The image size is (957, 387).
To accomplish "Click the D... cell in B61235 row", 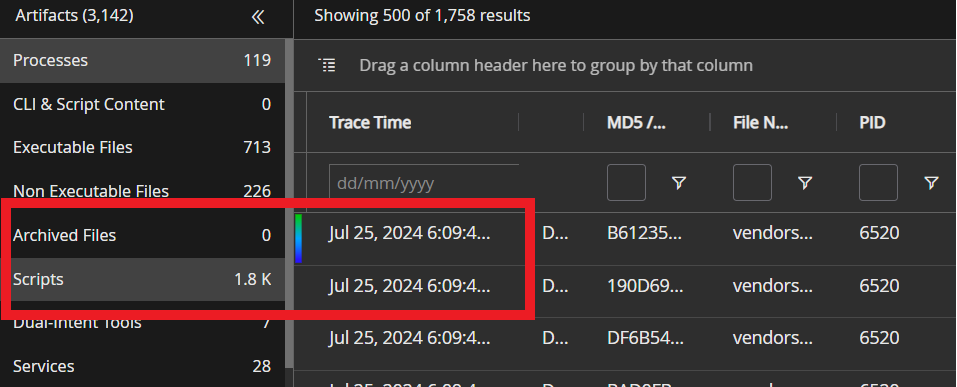I will [555, 233].
